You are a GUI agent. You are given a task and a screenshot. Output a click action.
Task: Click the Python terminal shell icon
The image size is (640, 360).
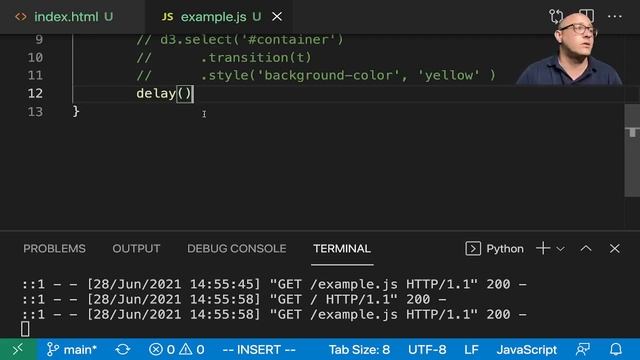473,249
